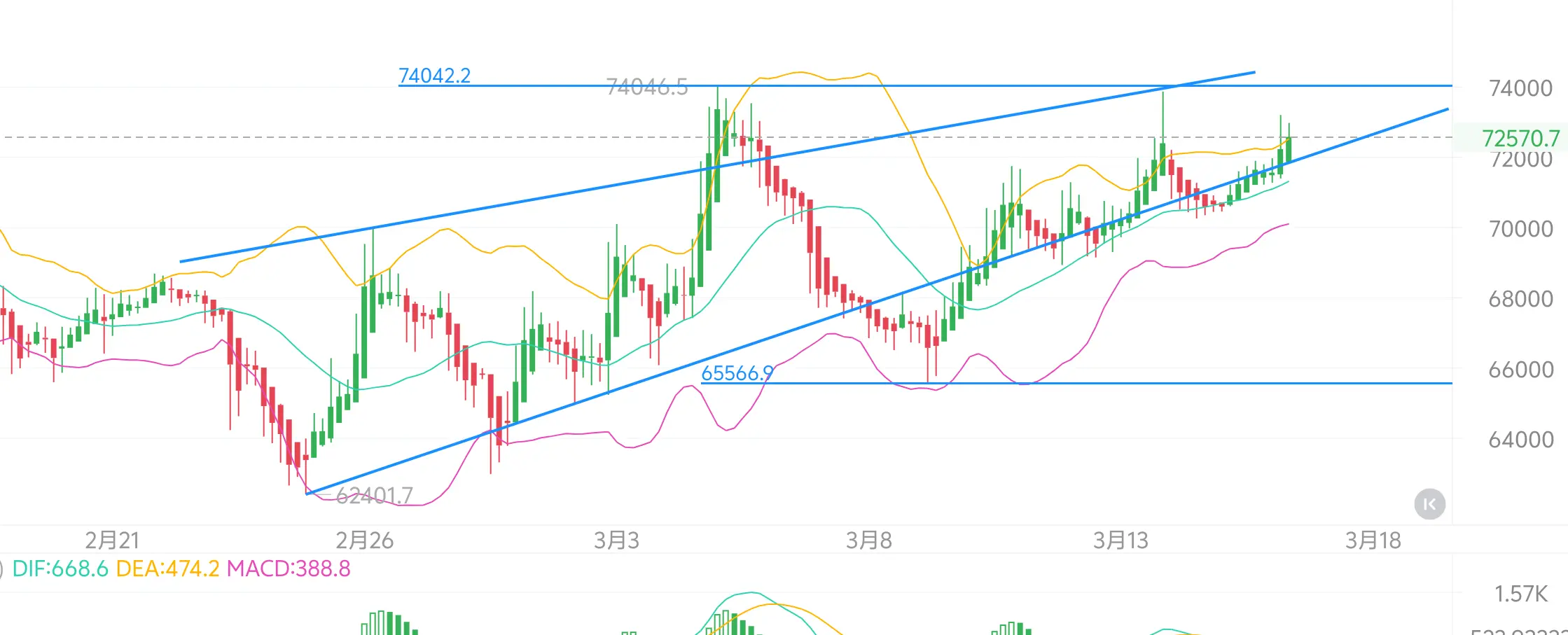The image size is (1568, 635).
Task: Click the gray 74046.5 high price marker
Action: point(646,87)
